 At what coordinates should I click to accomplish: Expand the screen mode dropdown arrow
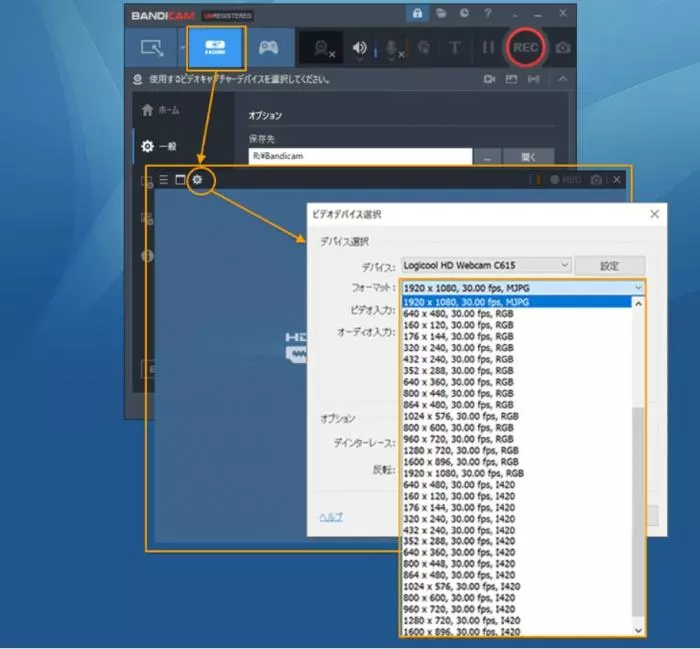[x=182, y=47]
